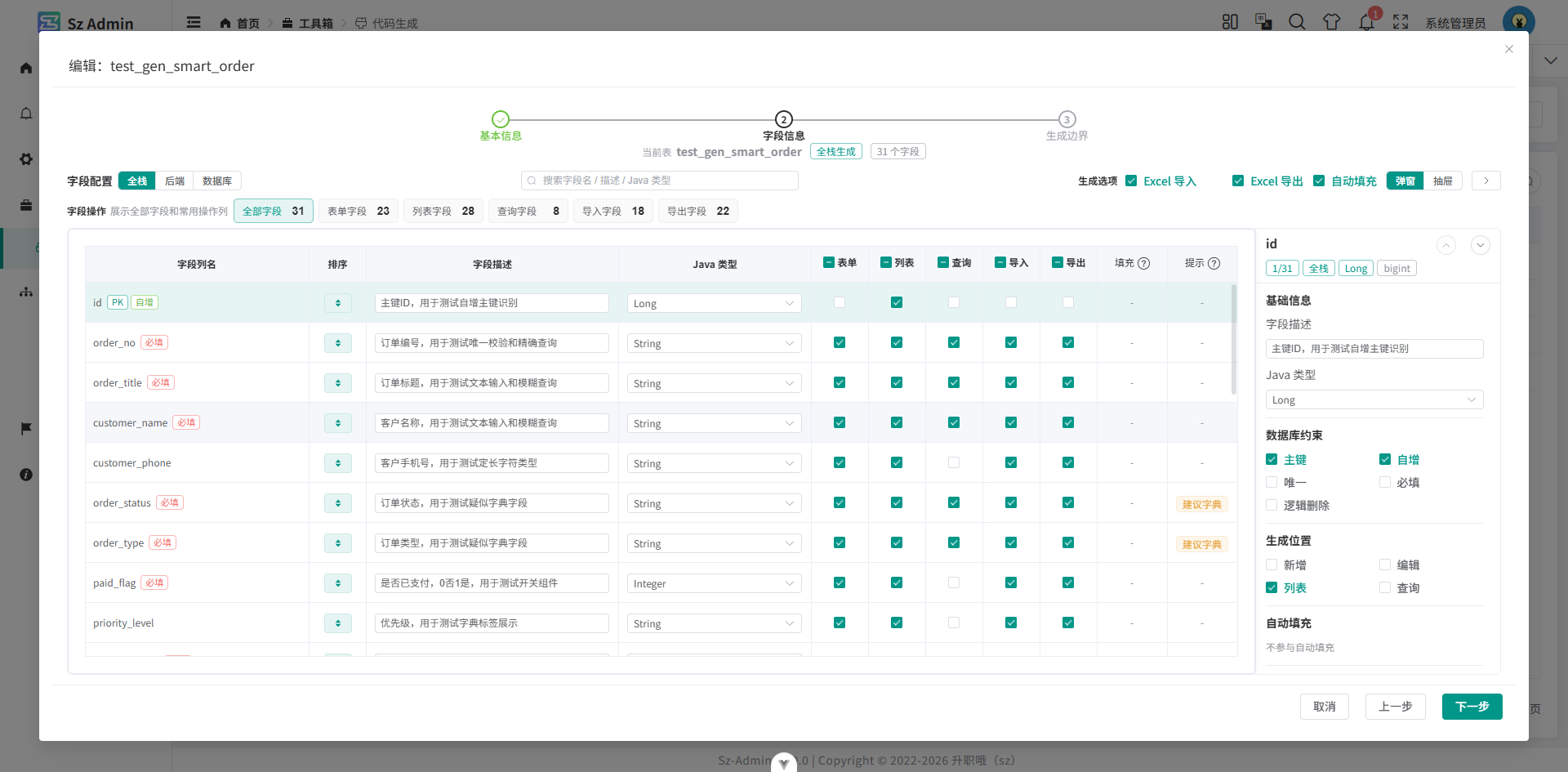1568x772 pixels.
Task: Uncheck 查询 checkbox for order_no row
Action: pos(954,342)
